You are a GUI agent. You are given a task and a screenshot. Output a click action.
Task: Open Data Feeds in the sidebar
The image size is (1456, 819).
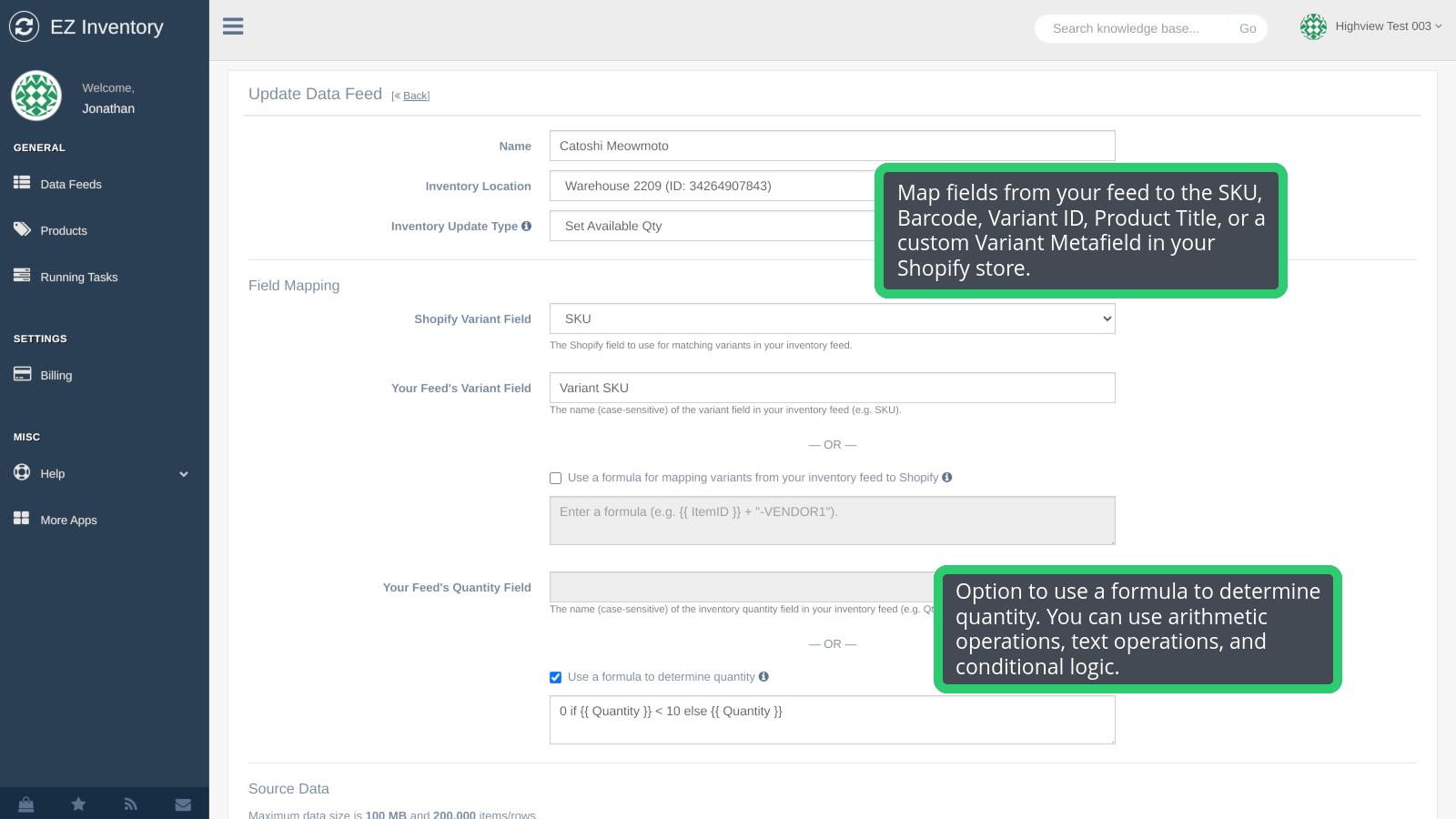tap(71, 184)
